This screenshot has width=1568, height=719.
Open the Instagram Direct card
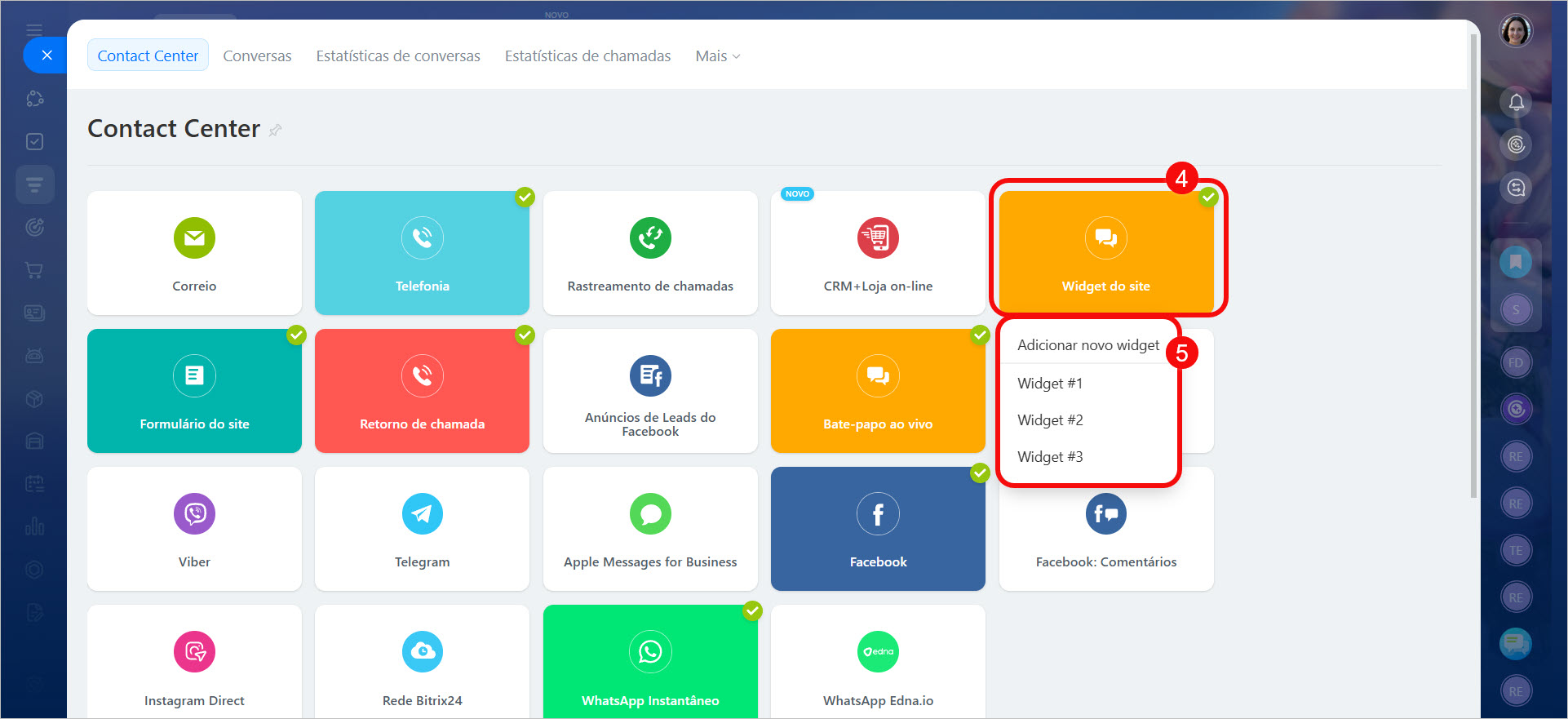coord(194,662)
